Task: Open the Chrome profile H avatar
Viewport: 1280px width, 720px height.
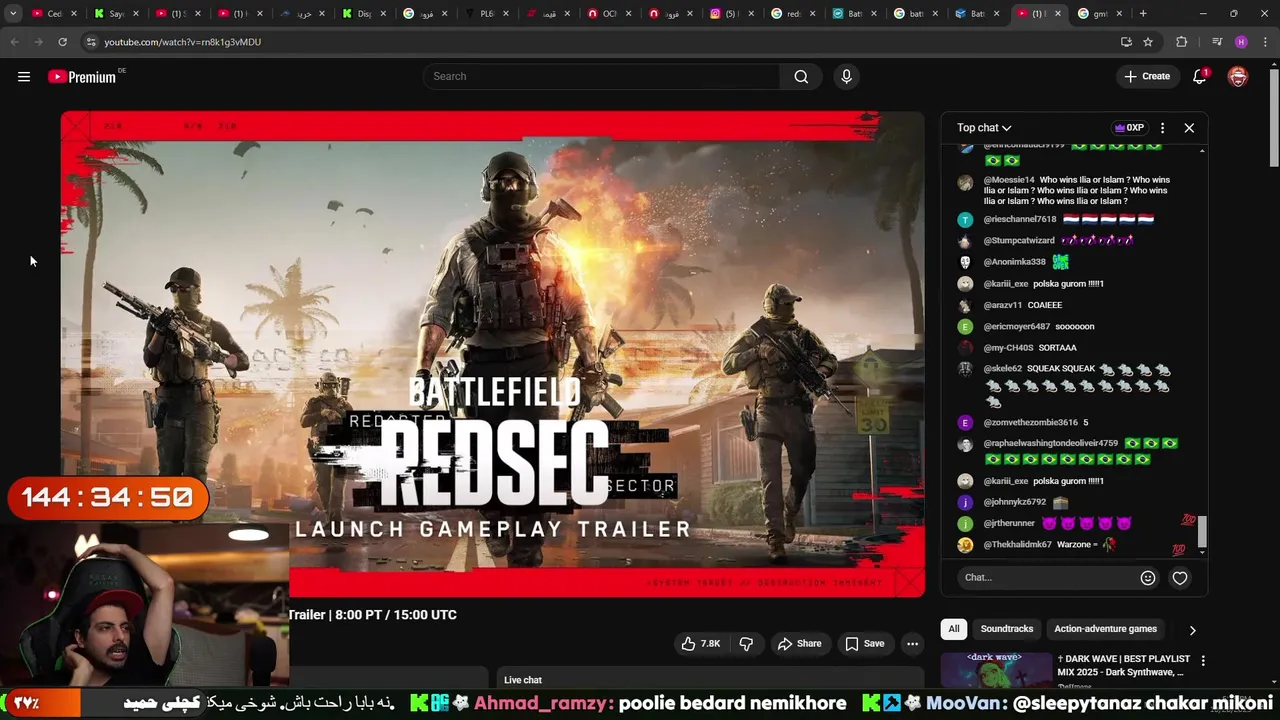Action: click(1241, 42)
